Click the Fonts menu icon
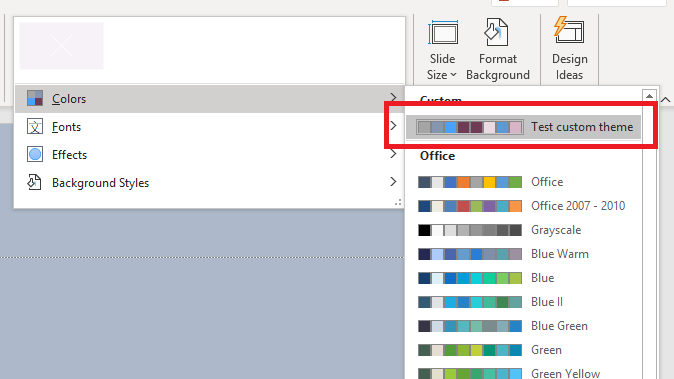The width and height of the screenshot is (674, 379). click(35, 126)
